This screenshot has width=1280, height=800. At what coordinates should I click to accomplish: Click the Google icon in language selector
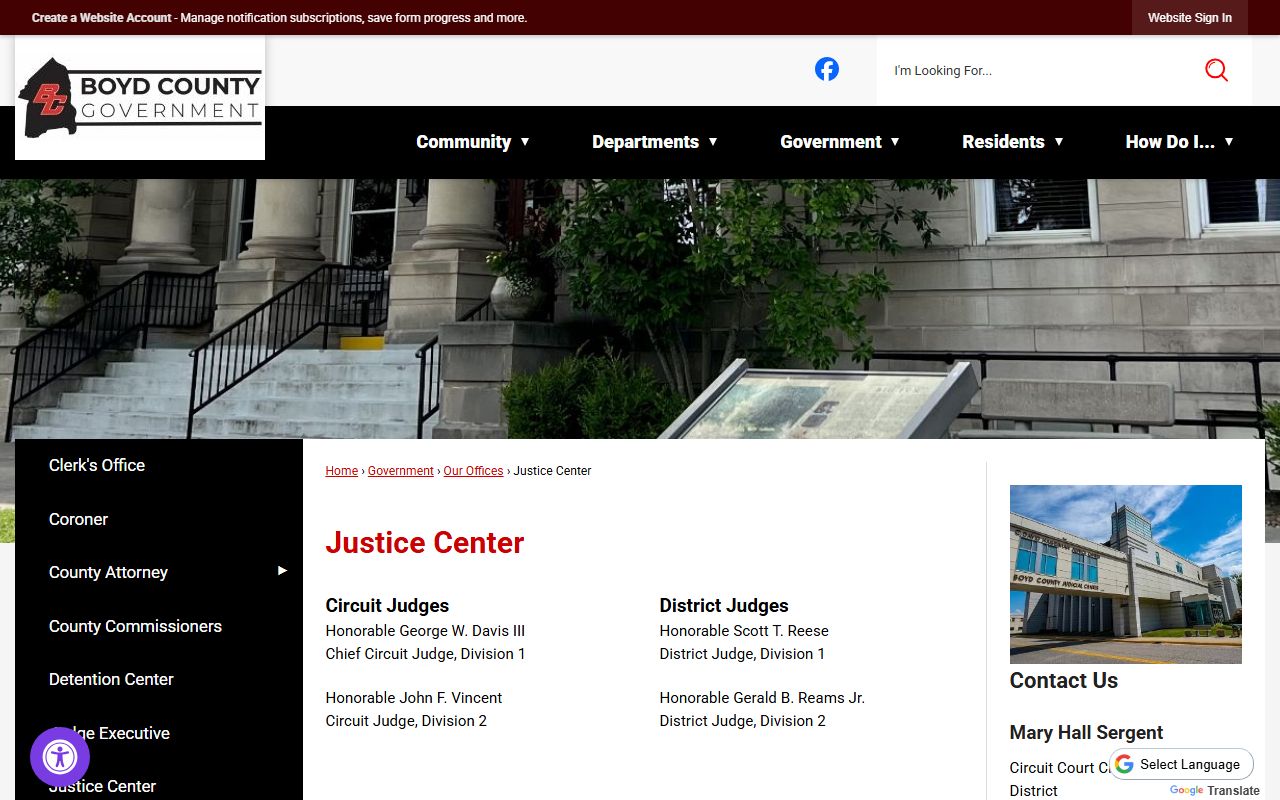[x=1124, y=764]
